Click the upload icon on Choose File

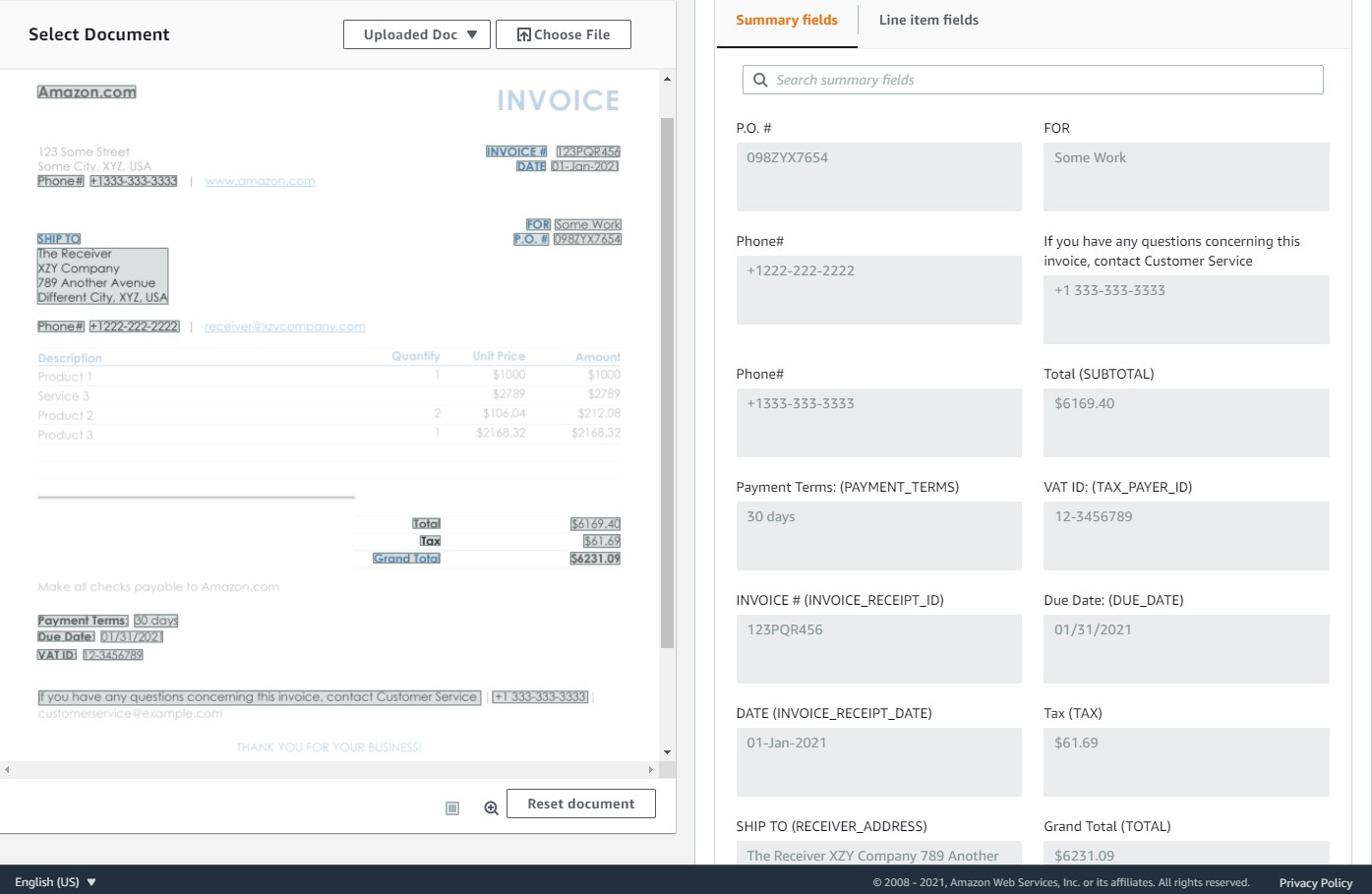tap(524, 34)
